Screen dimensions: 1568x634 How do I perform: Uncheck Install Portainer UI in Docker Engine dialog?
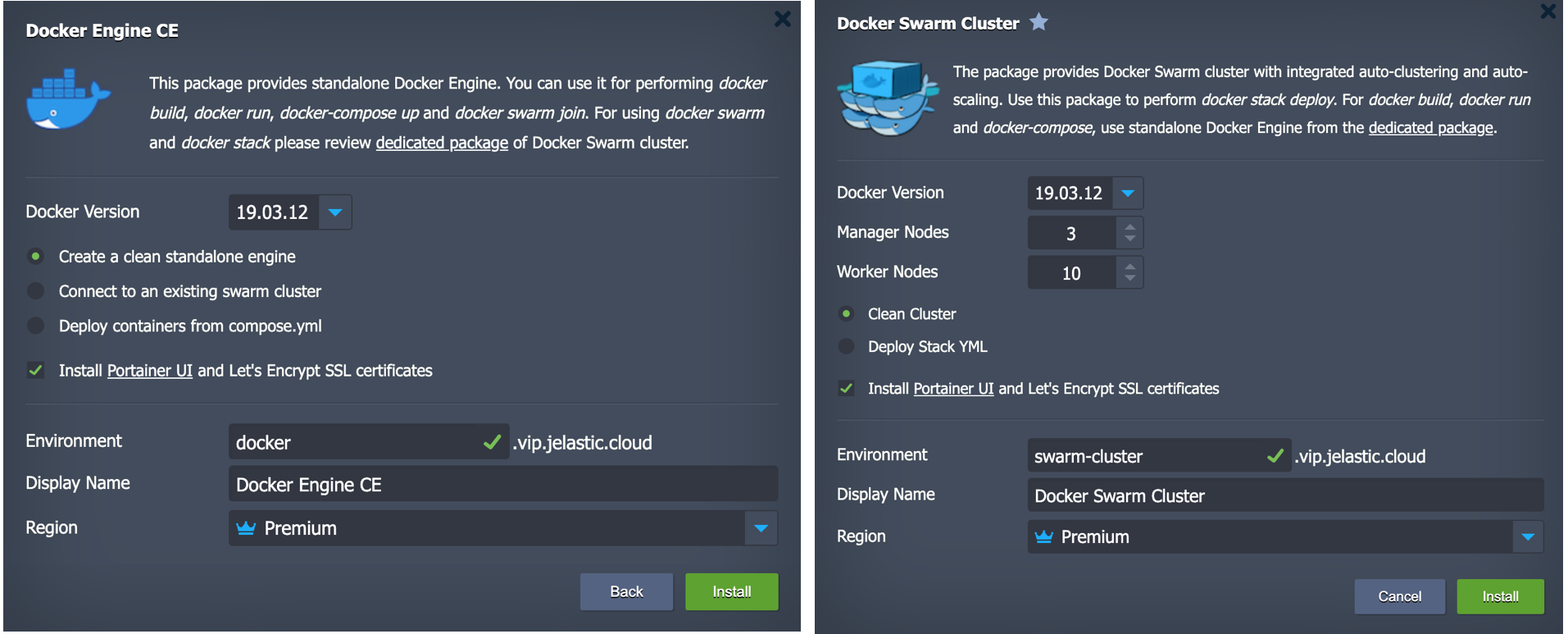pyautogui.click(x=36, y=371)
